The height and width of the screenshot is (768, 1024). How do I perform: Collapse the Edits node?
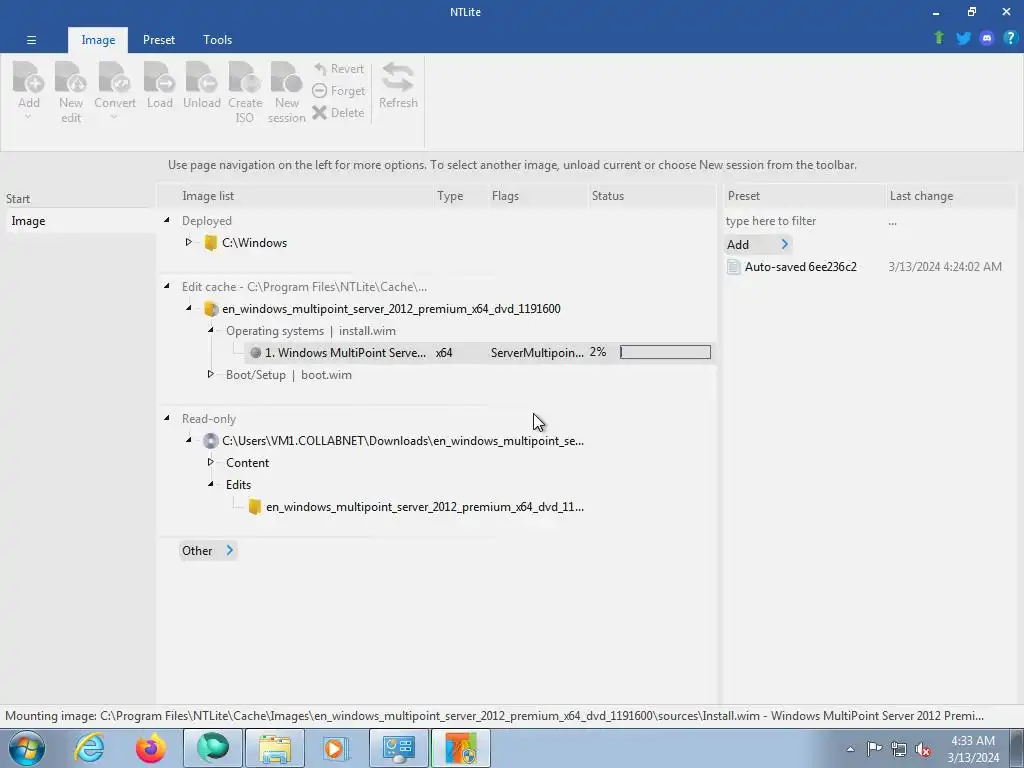[x=211, y=485]
